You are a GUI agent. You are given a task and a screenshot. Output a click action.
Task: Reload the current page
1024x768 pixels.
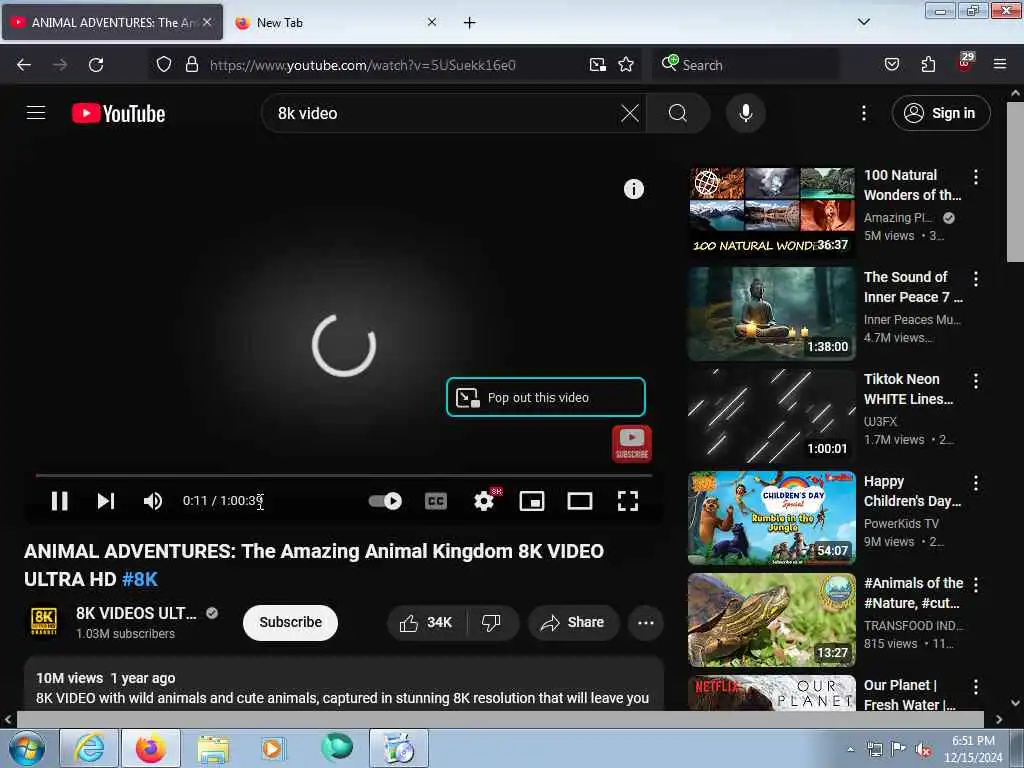pos(96,65)
